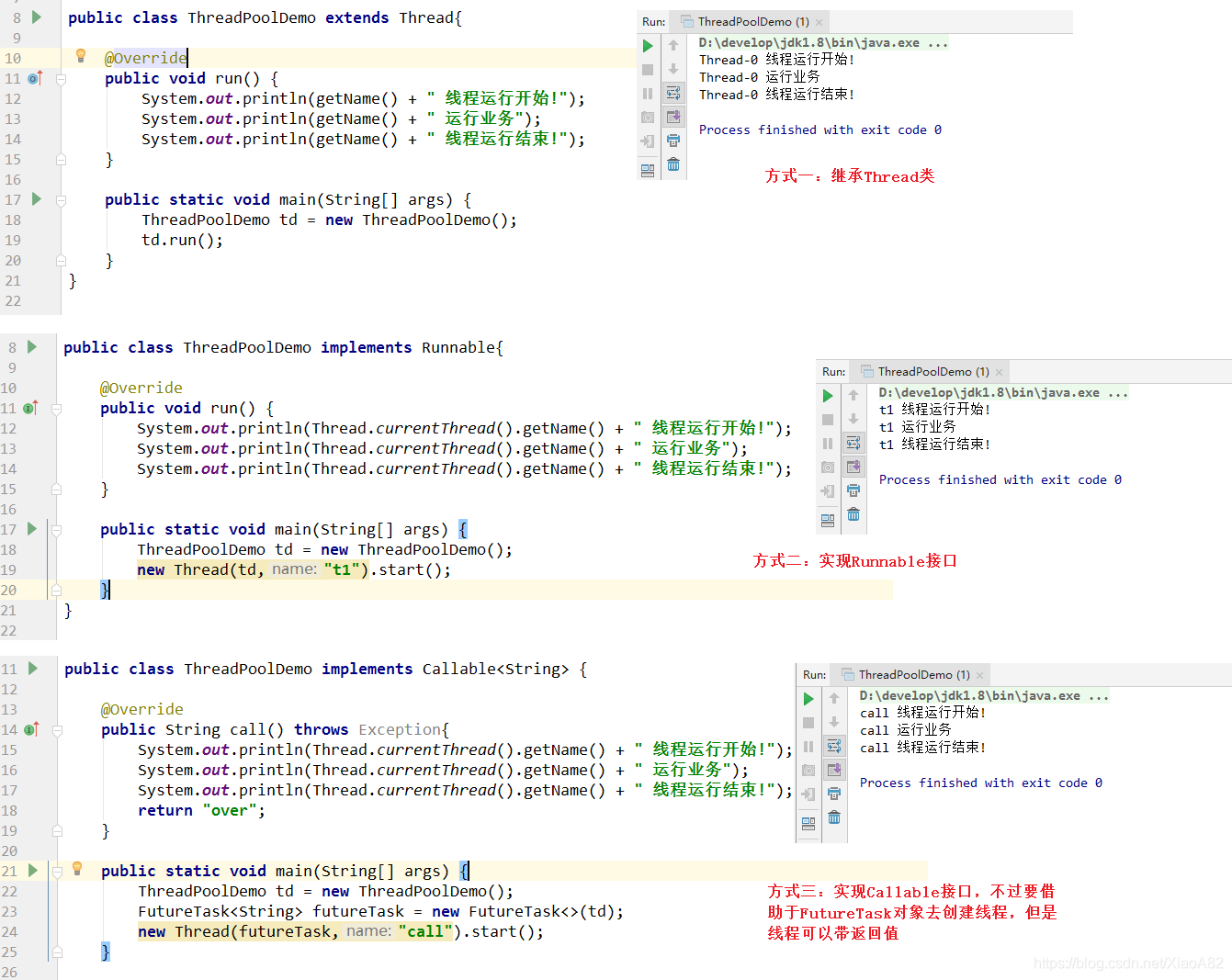This screenshot has width=1232, height=980.
Task: Clear all trash icon in t1 Run panel
Action: point(853,514)
